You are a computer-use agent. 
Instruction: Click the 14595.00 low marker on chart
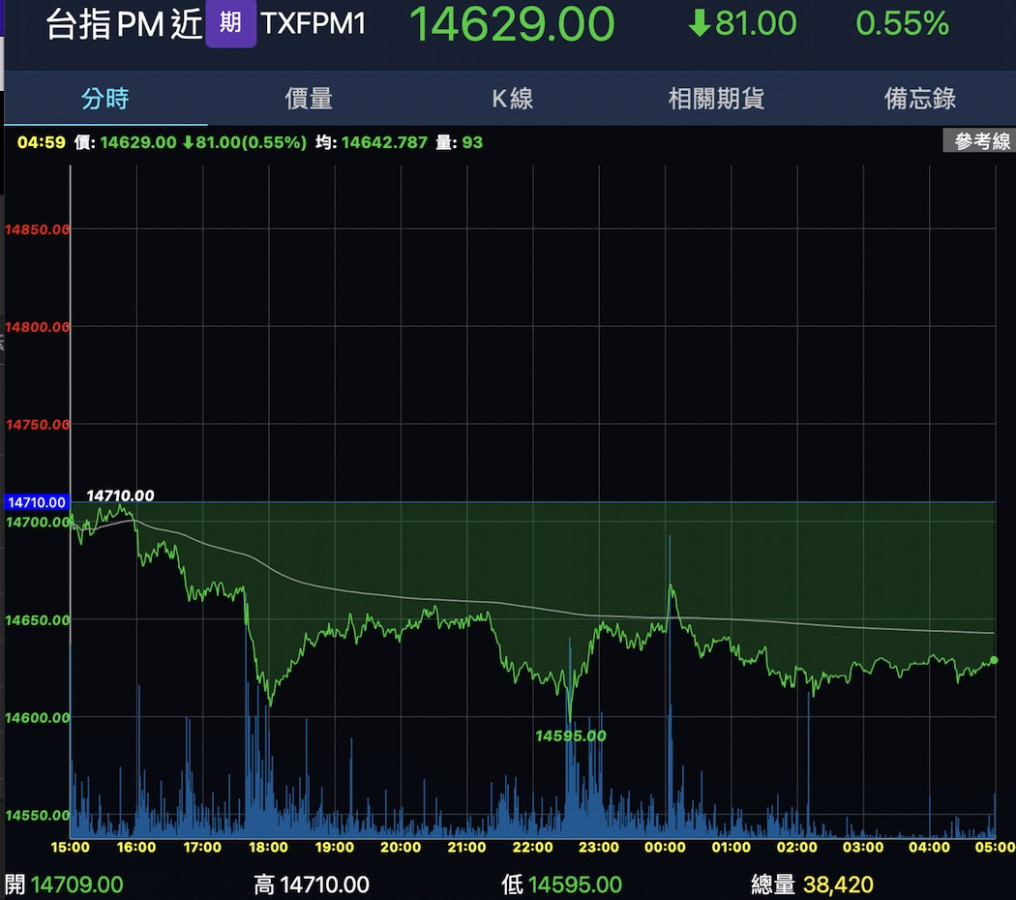pyautogui.click(x=570, y=736)
